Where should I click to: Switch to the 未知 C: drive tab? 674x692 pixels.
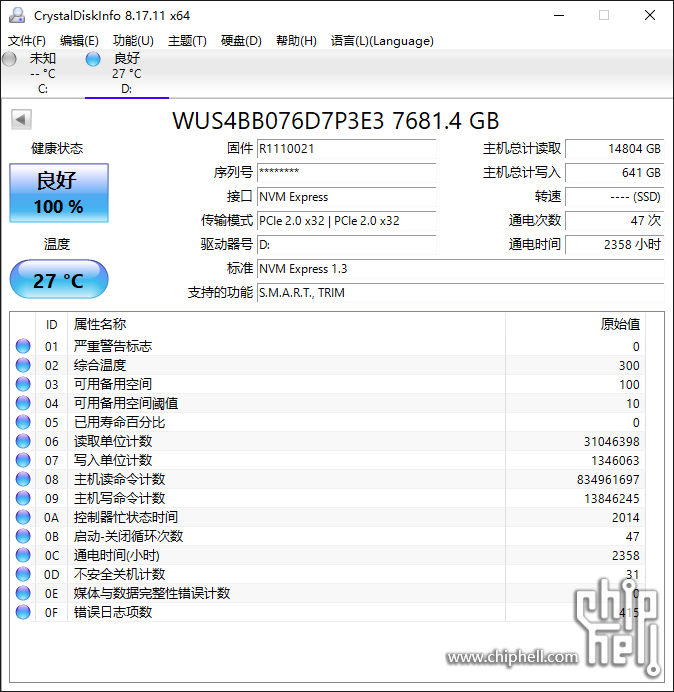(x=42, y=73)
